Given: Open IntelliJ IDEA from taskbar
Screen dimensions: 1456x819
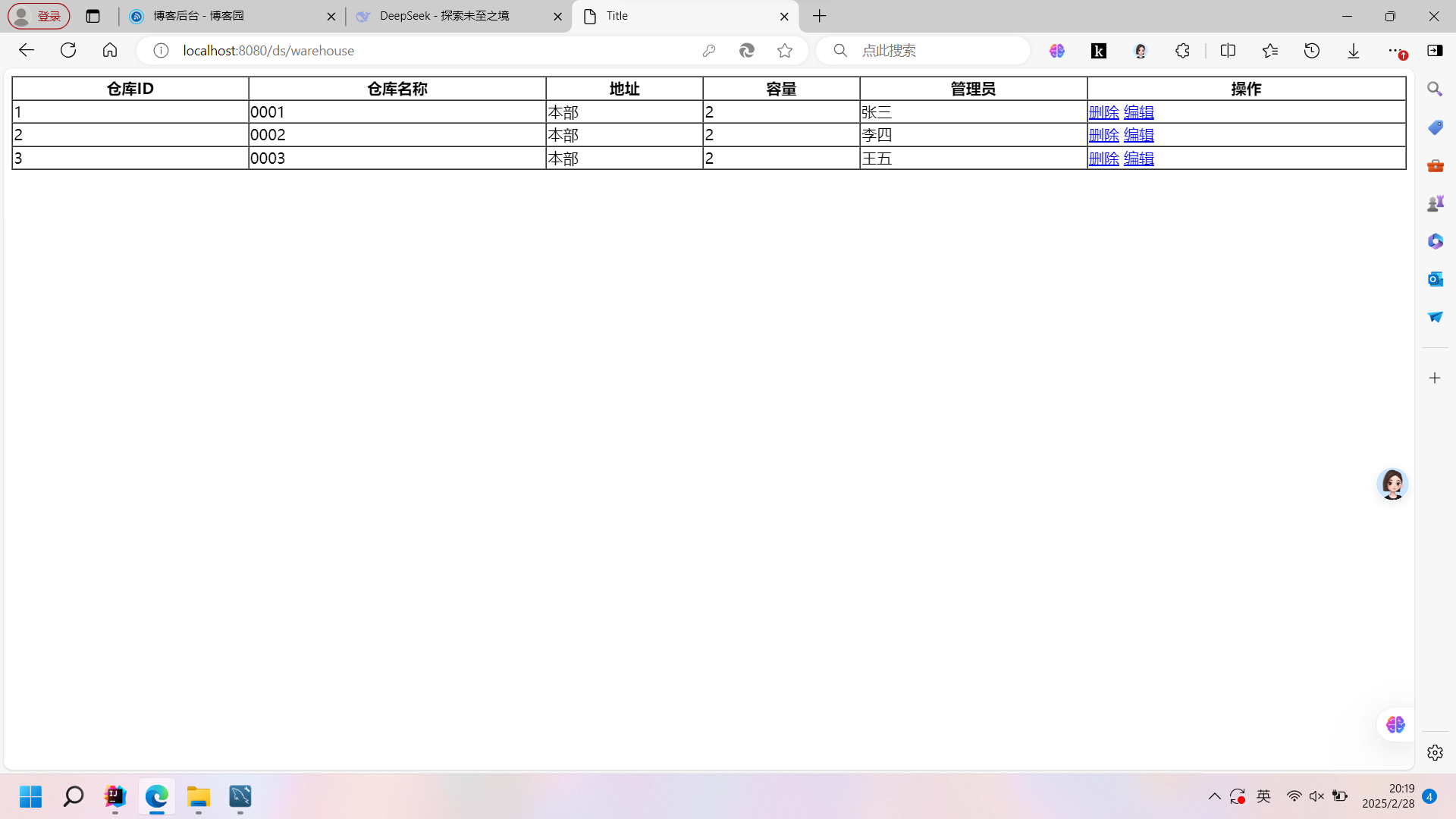Looking at the screenshot, I should pyautogui.click(x=115, y=796).
